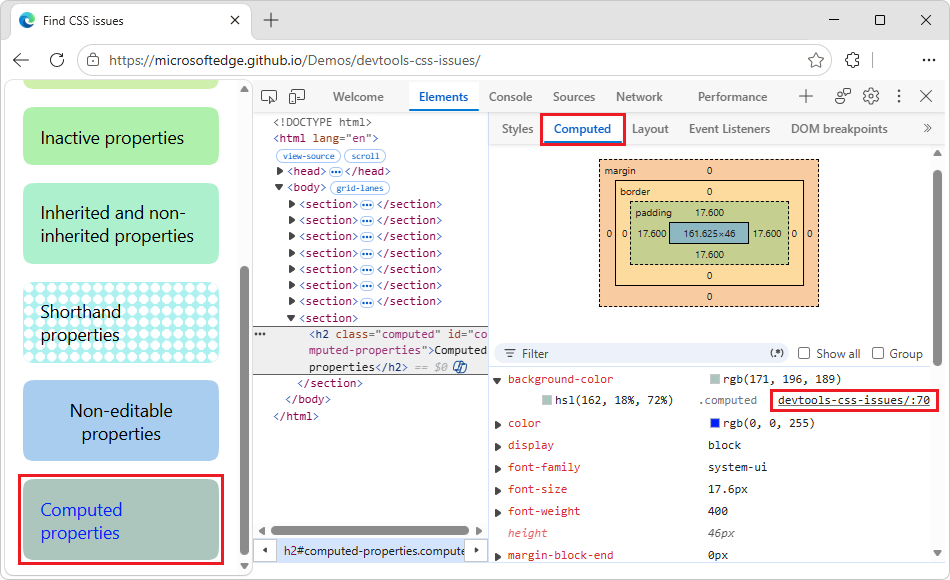
Task: Open the DOM node actions ellipsis
Action: point(260,334)
